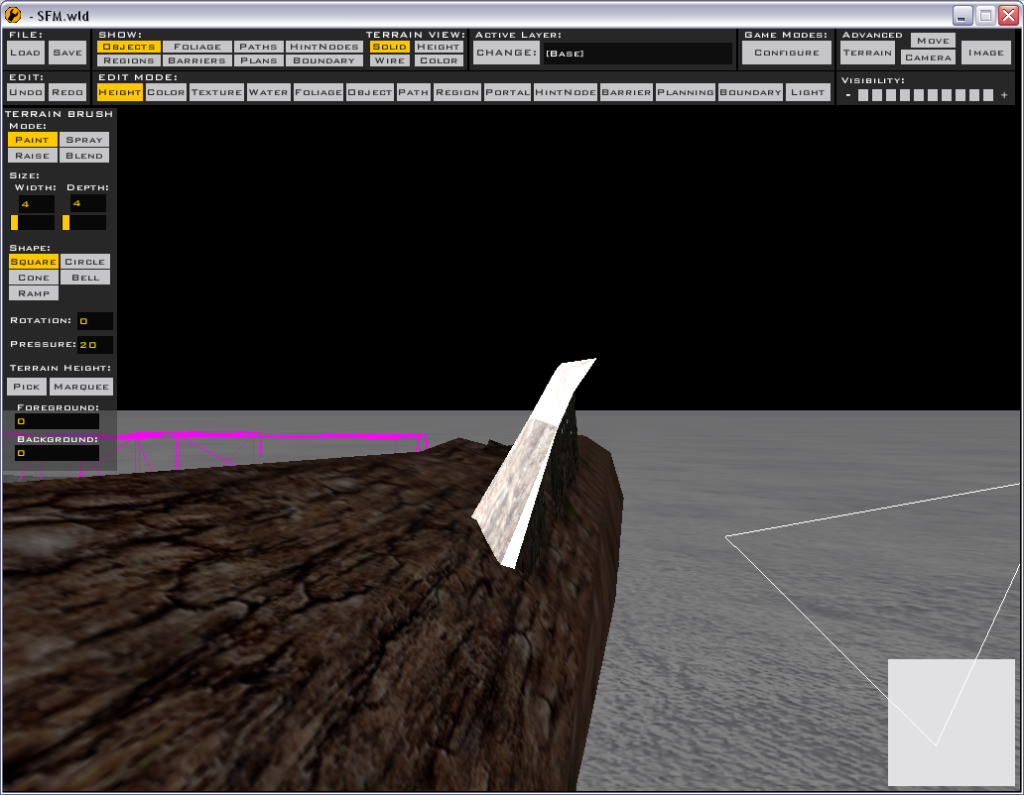Click the Background height field

tap(57, 453)
